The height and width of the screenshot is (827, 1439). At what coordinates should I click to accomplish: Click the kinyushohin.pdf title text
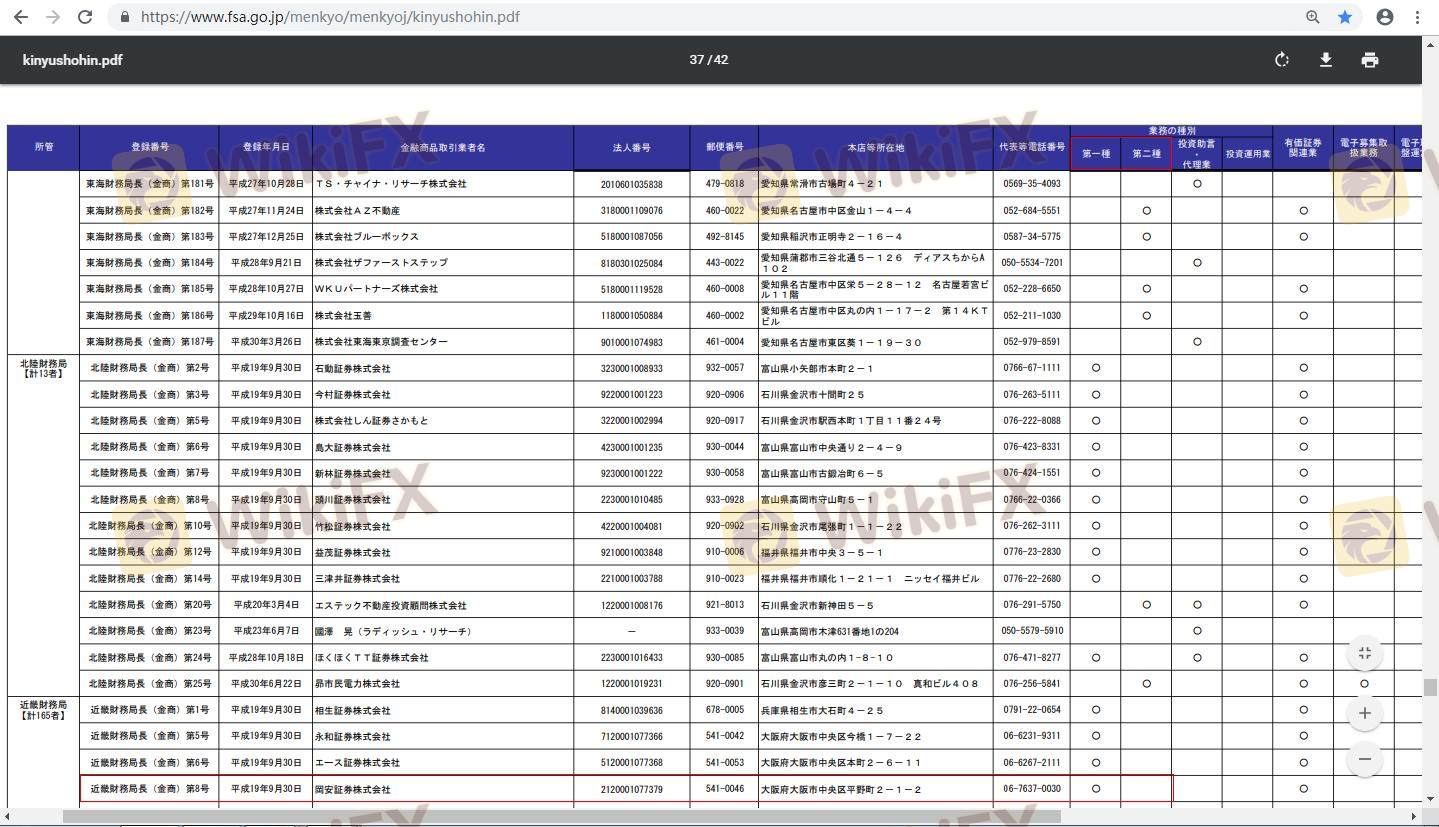point(72,60)
